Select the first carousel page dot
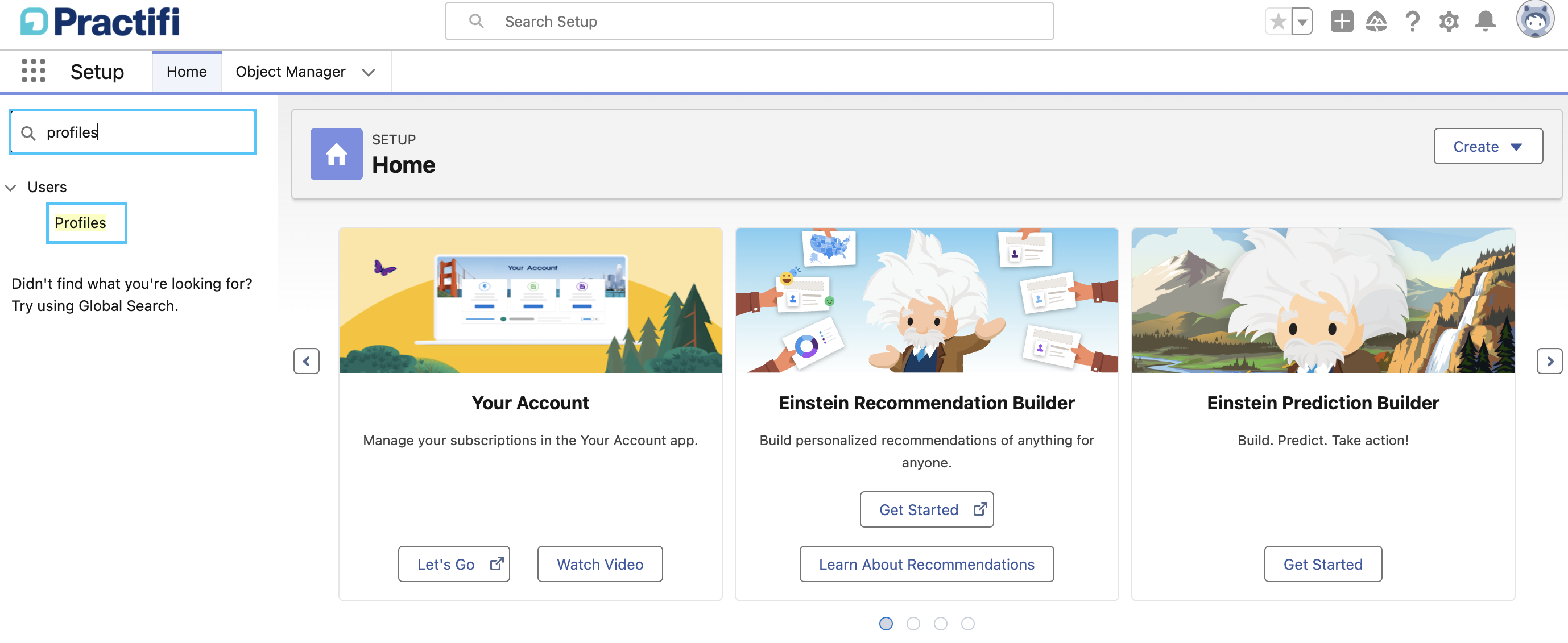The height and width of the screenshot is (643, 1568). point(886,624)
